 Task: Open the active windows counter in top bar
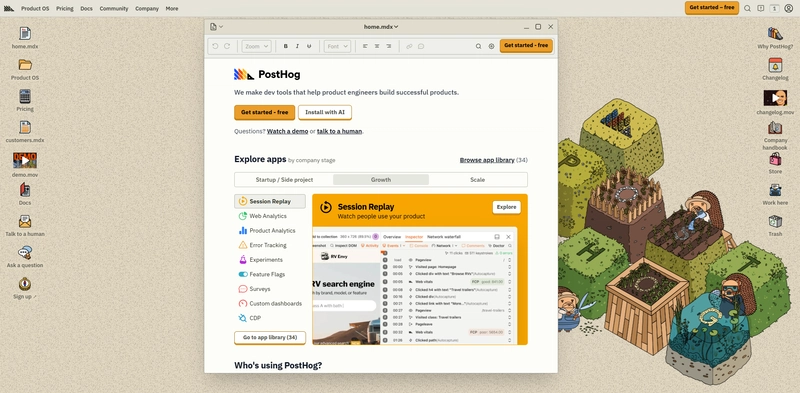(774, 8)
